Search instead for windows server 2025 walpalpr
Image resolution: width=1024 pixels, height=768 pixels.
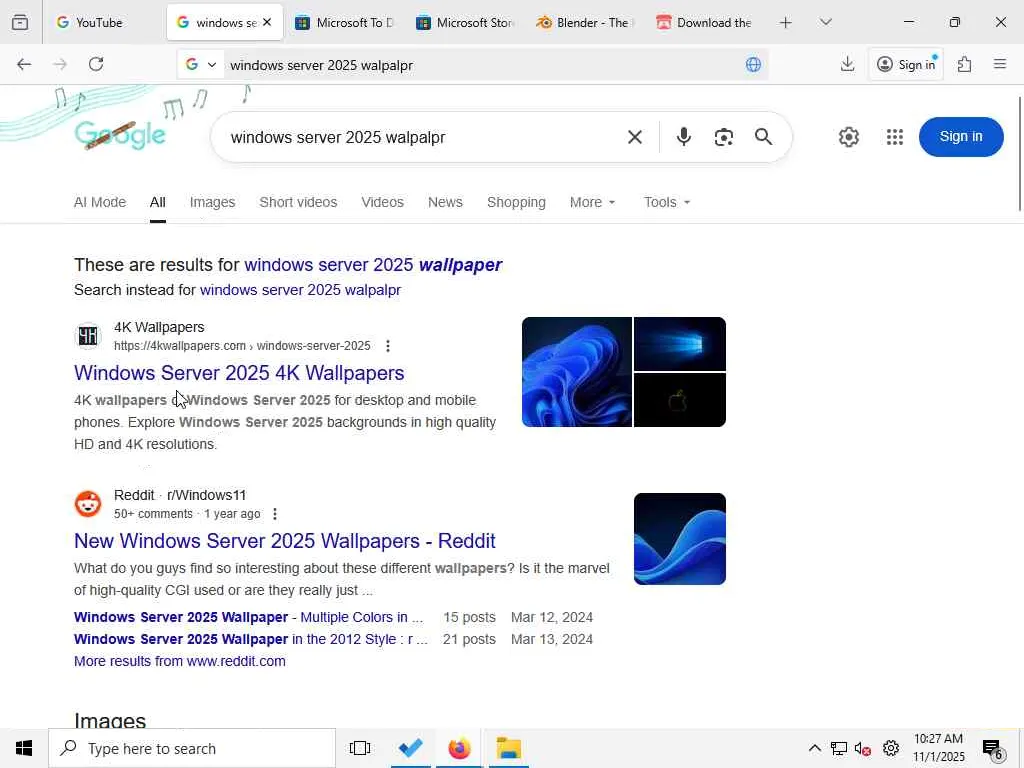tap(300, 290)
